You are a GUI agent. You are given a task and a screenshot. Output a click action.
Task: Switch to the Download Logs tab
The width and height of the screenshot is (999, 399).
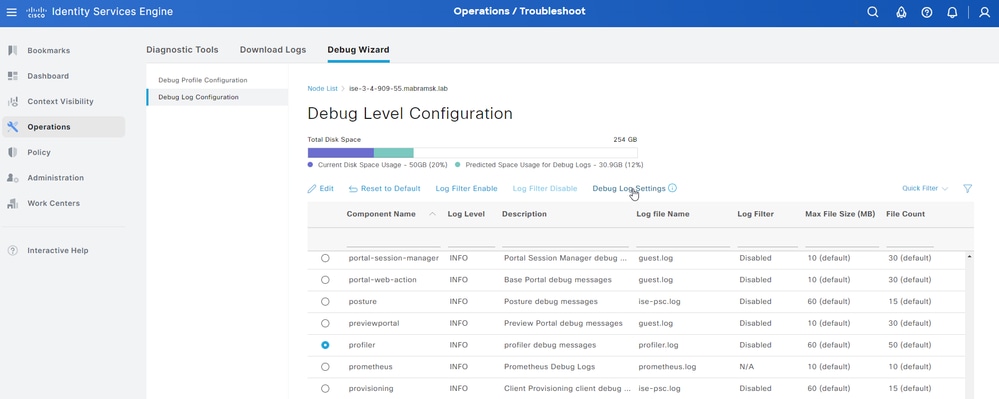[x=273, y=50]
